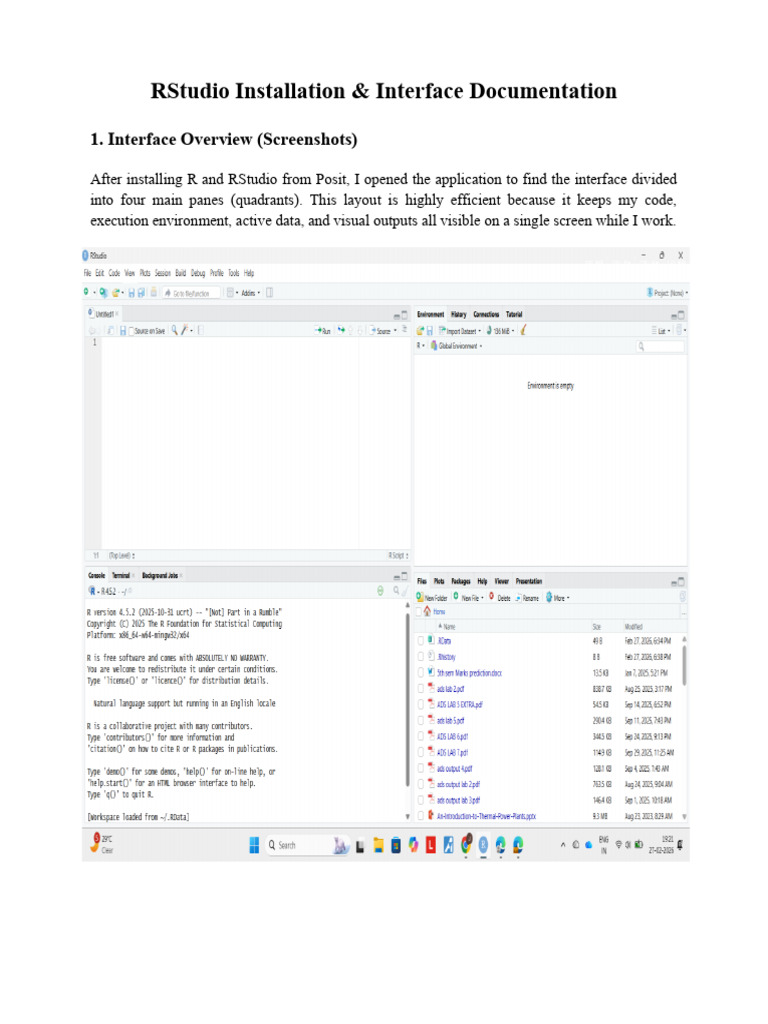The height and width of the screenshot is (1024, 768).
Task: Open the Debug menu
Action: 198,273
